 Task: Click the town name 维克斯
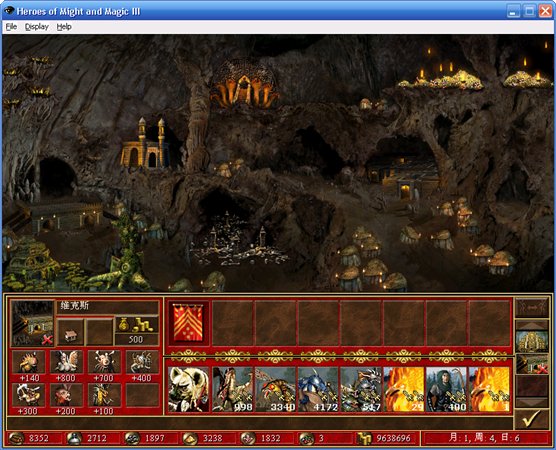(x=74, y=306)
